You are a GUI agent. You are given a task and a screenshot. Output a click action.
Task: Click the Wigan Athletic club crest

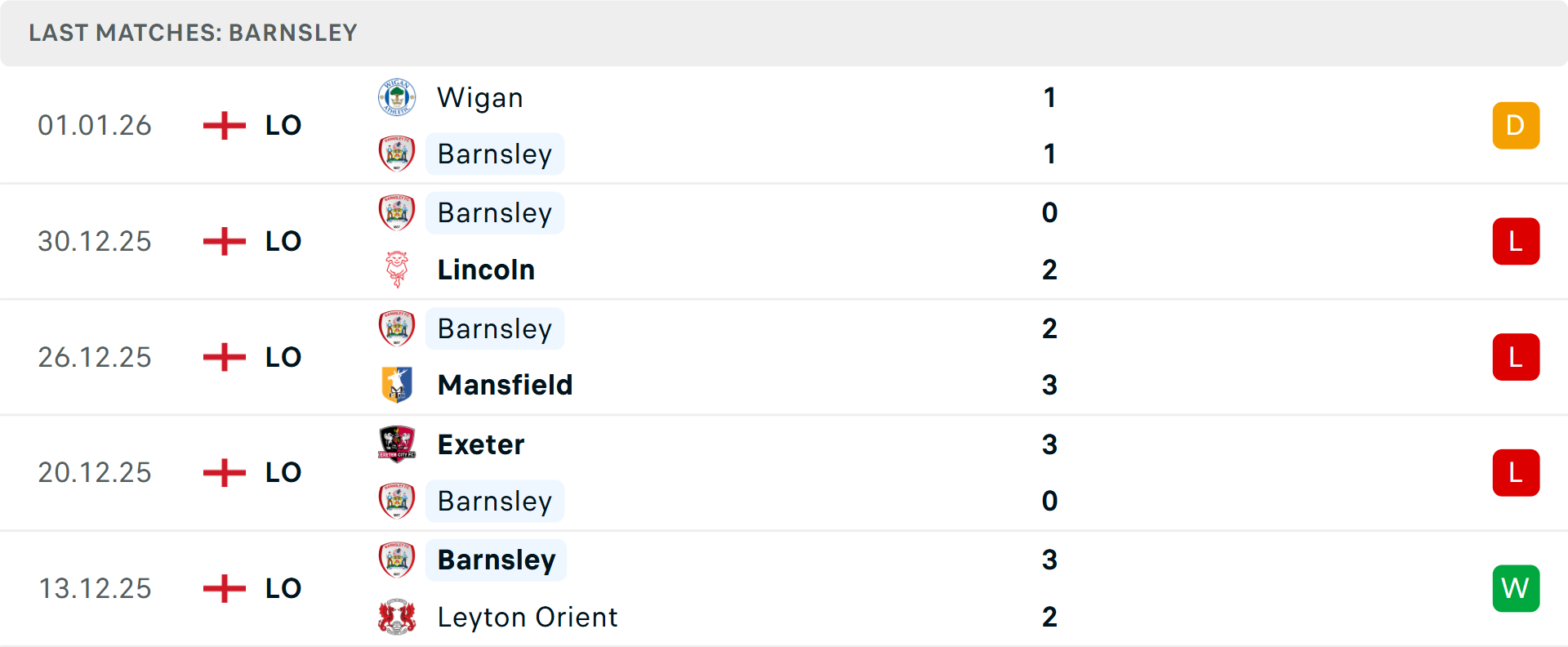pyautogui.click(x=397, y=98)
